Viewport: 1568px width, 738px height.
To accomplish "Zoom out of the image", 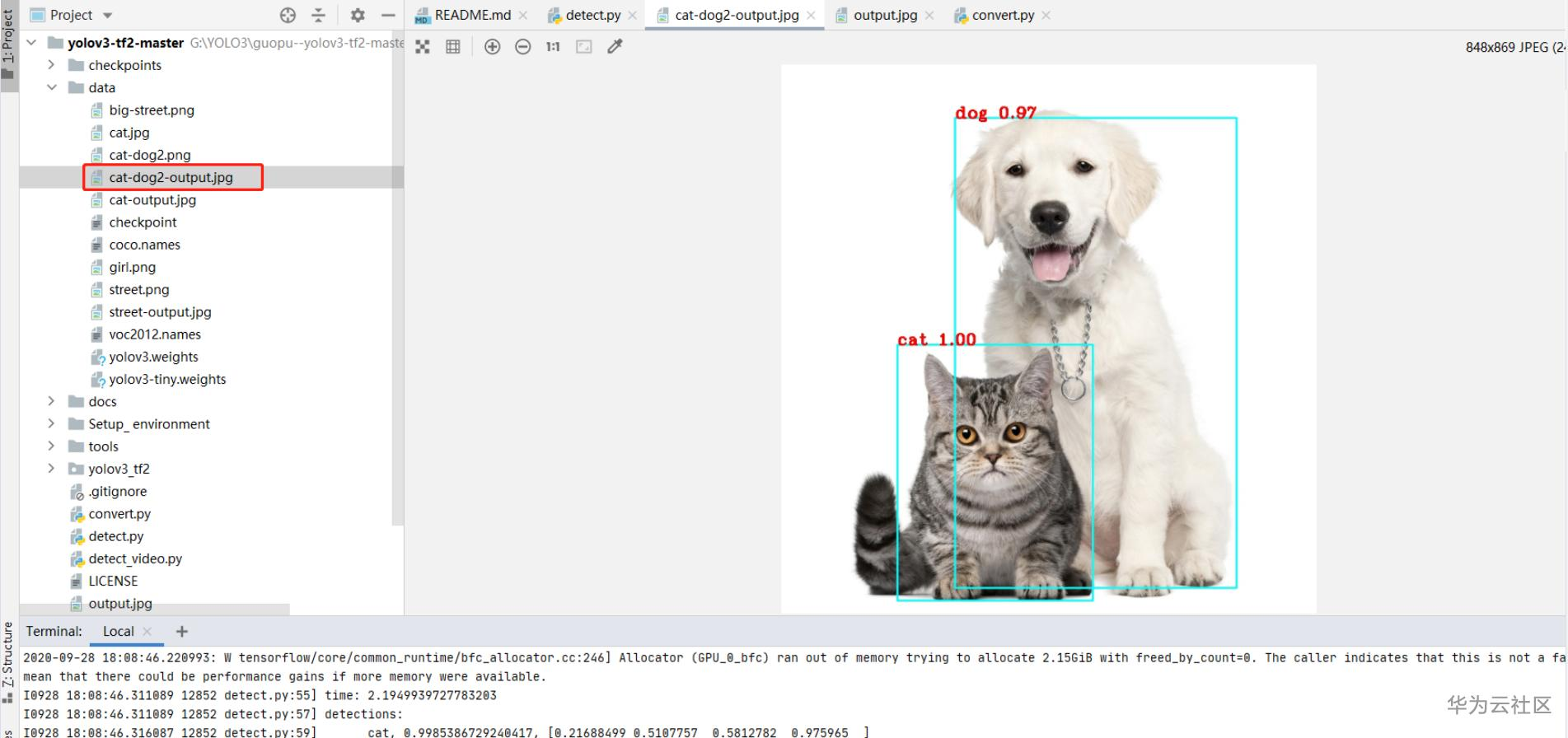I will click(522, 47).
